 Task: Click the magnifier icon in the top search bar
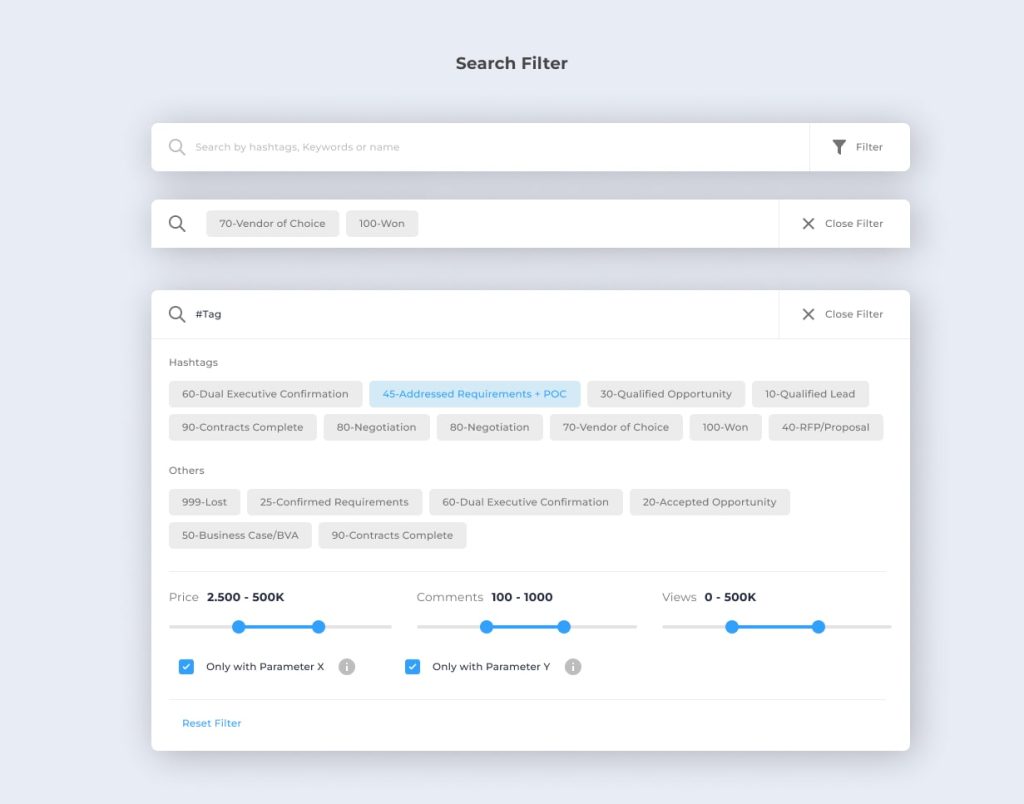pyautogui.click(x=177, y=146)
